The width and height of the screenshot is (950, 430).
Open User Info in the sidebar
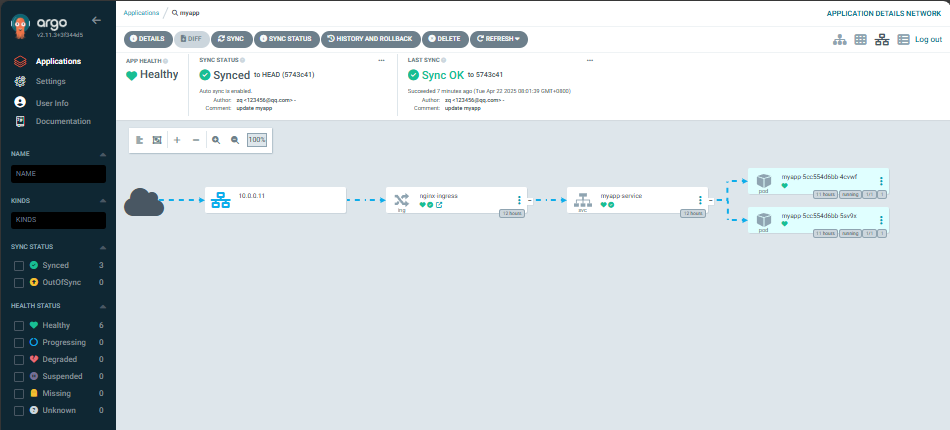pyautogui.click(x=52, y=103)
